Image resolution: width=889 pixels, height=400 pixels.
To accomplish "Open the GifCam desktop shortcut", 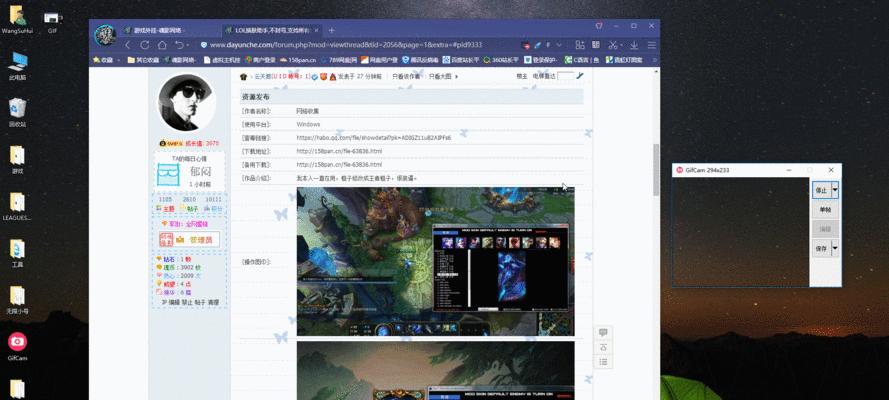I will coord(17,342).
